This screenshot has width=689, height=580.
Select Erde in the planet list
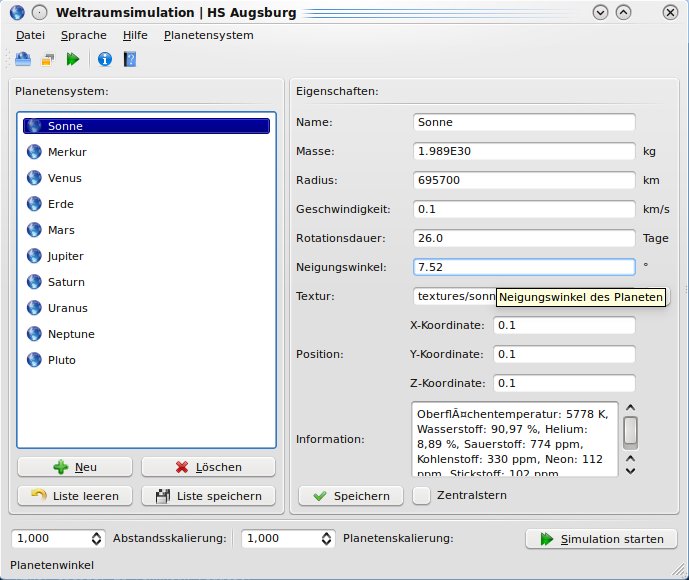(x=61, y=204)
